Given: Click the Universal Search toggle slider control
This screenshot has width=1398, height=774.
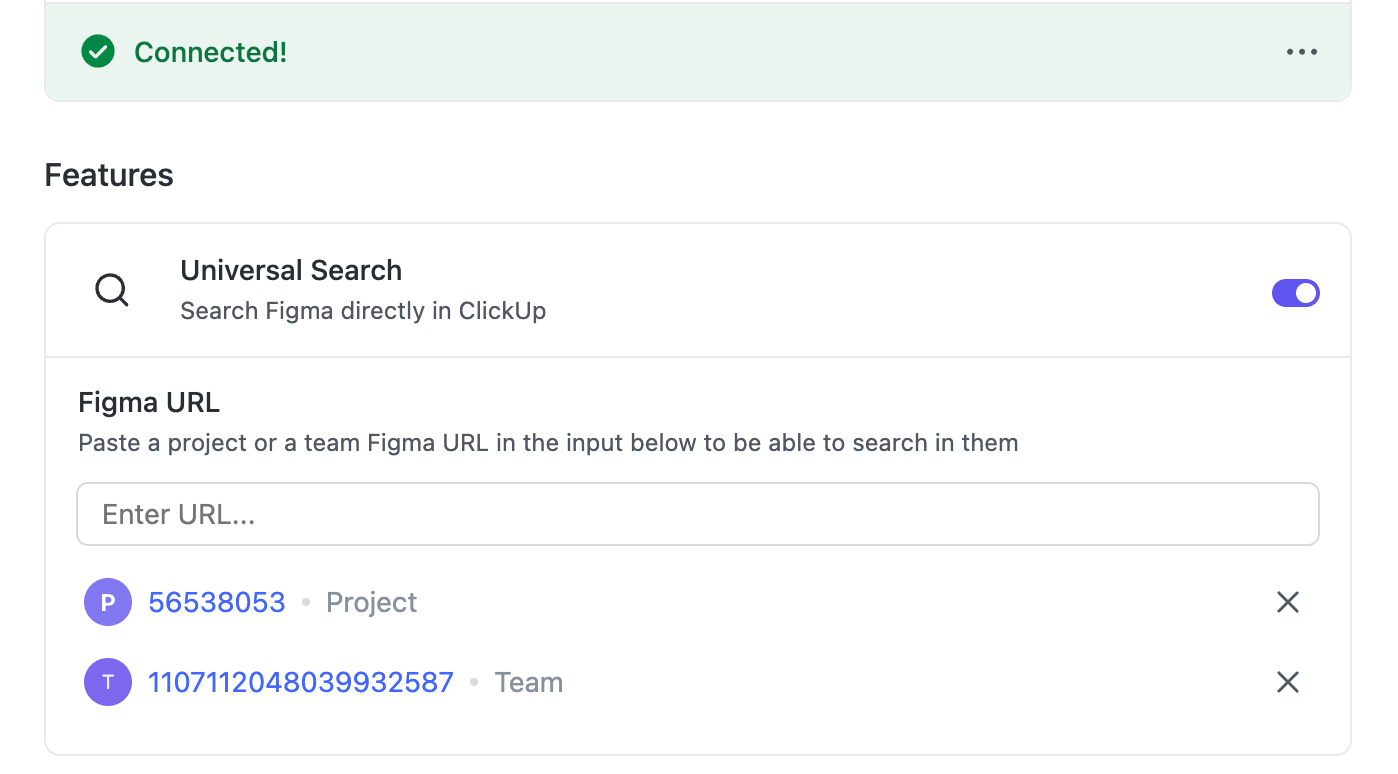Looking at the screenshot, I should pyautogui.click(x=1296, y=292).
